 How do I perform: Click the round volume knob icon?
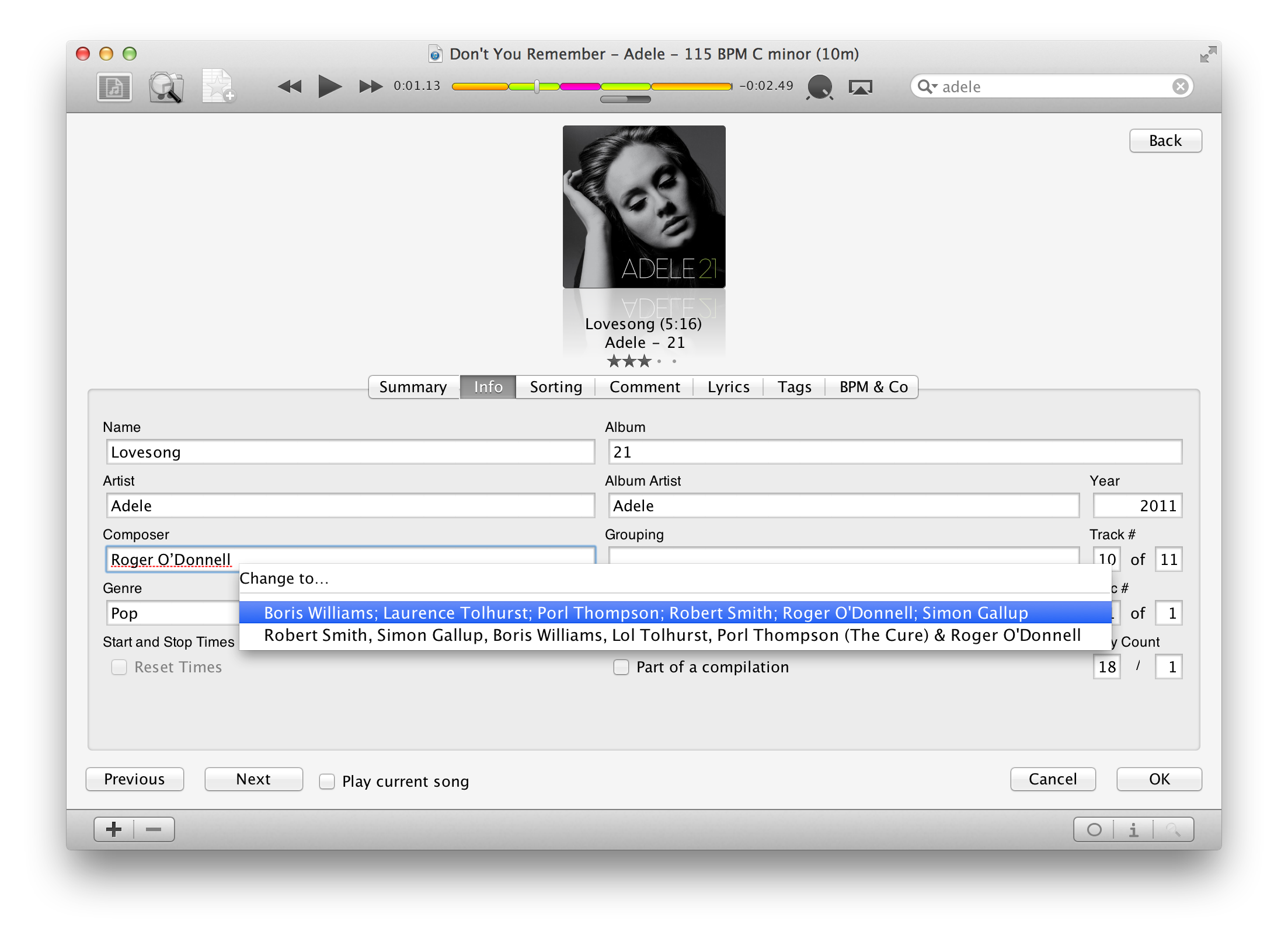[x=820, y=88]
